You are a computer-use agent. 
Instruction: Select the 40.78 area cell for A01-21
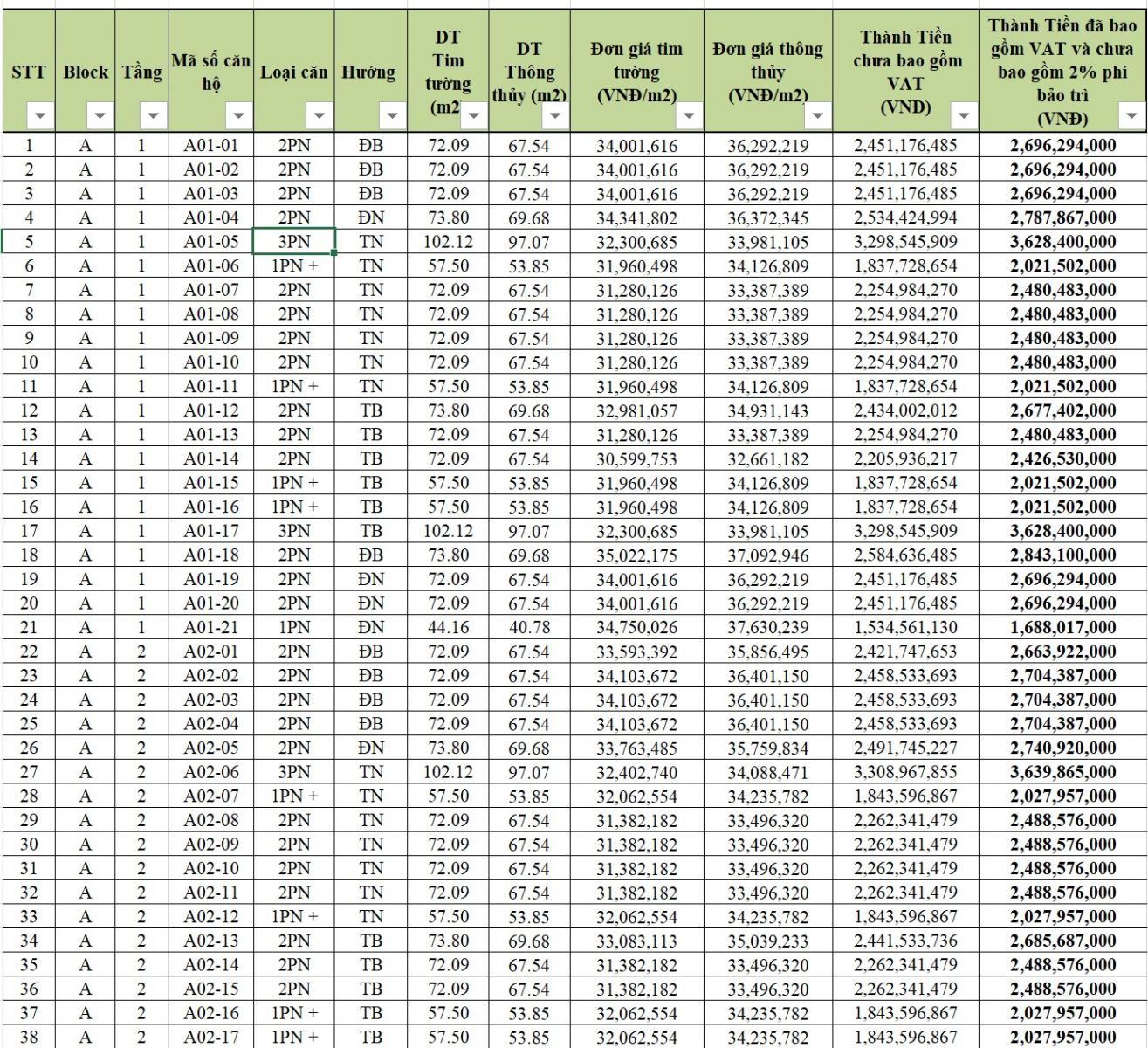[529, 627]
